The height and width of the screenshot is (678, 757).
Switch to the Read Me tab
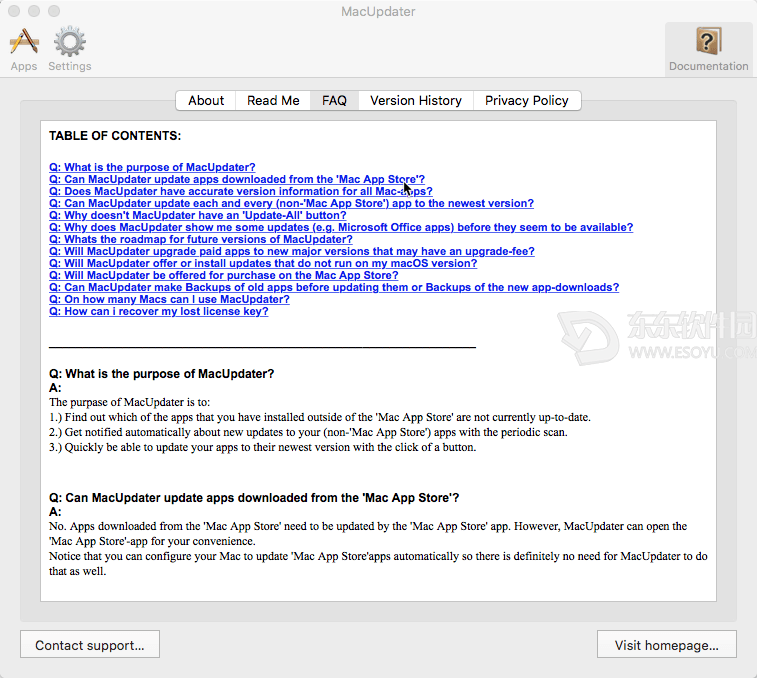pos(273,100)
